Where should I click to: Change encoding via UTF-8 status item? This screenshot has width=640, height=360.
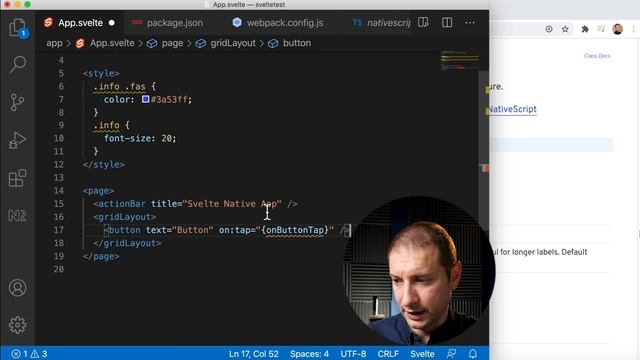(x=353, y=354)
